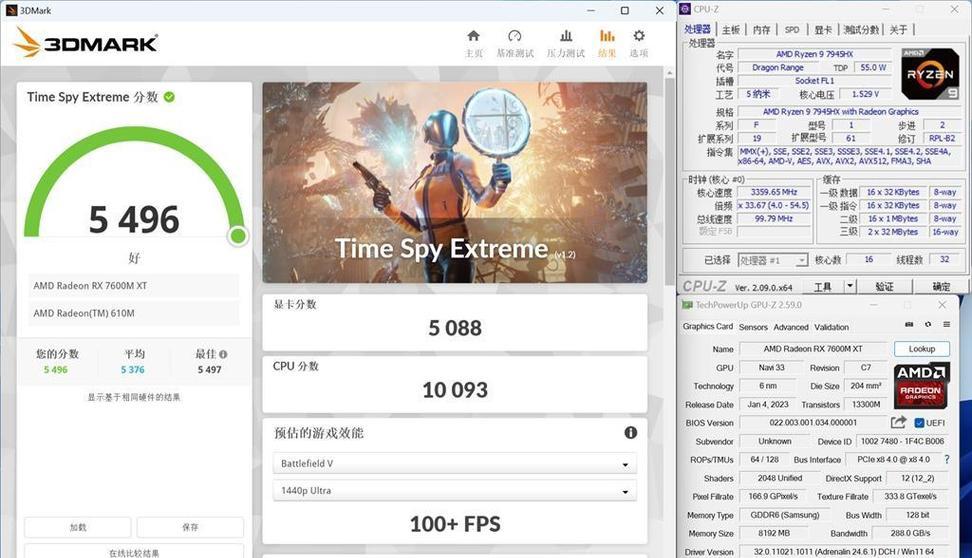Click the CPU-Z title bar app icon
972x558 pixels.
(x=685, y=9)
